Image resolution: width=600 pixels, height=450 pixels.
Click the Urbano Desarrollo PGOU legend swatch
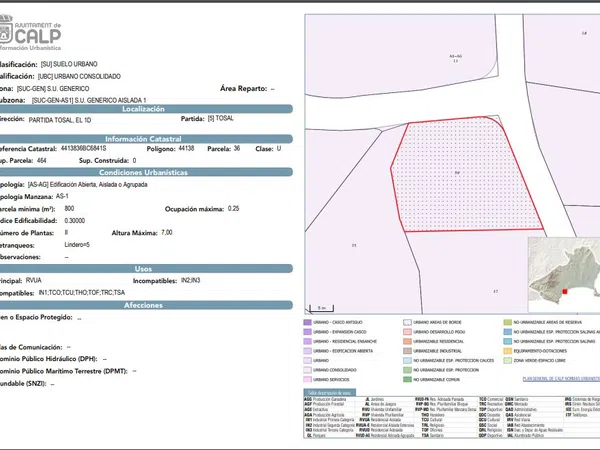pos(408,333)
